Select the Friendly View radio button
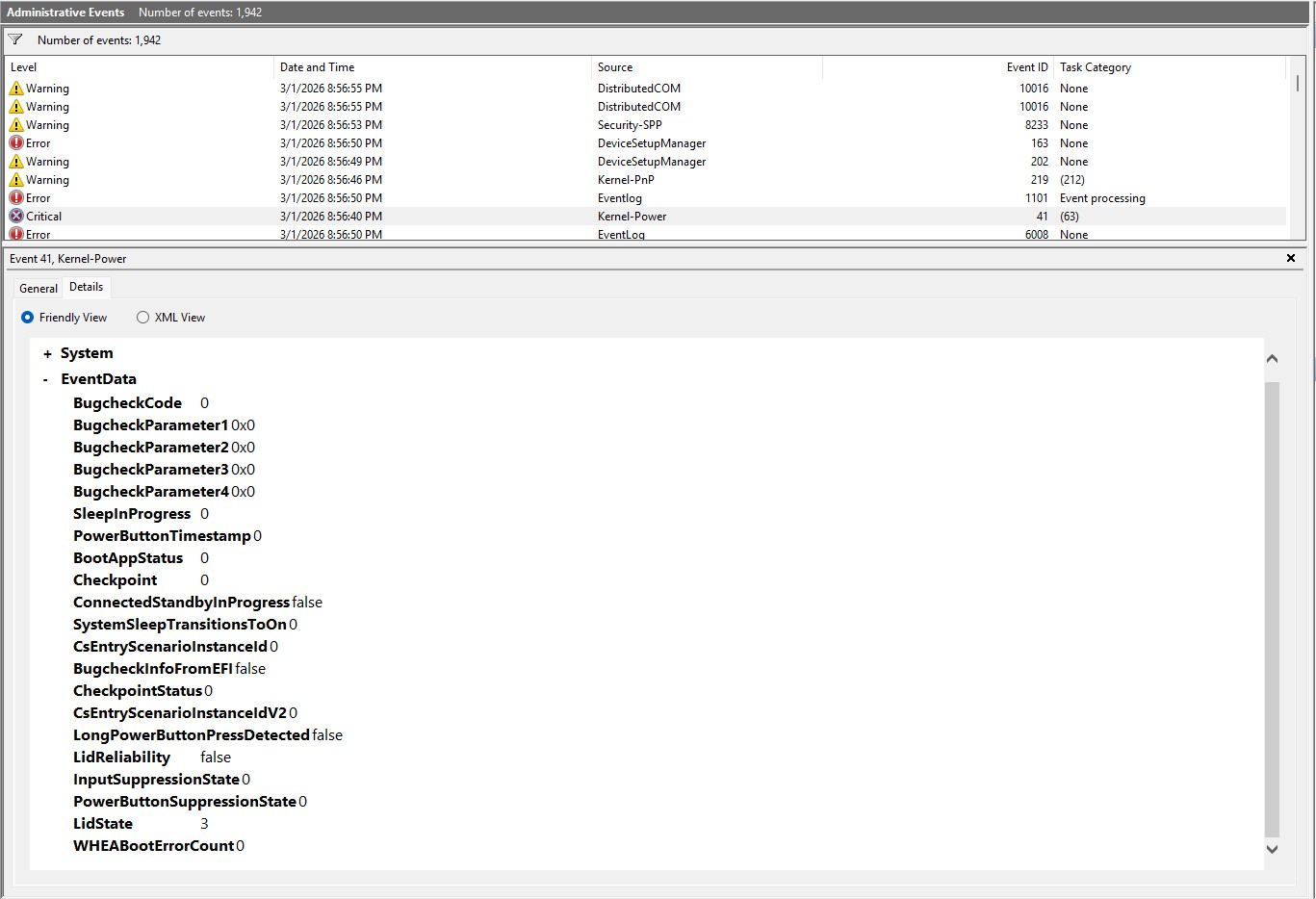This screenshot has height=899, width=1316. click(28, 318)
